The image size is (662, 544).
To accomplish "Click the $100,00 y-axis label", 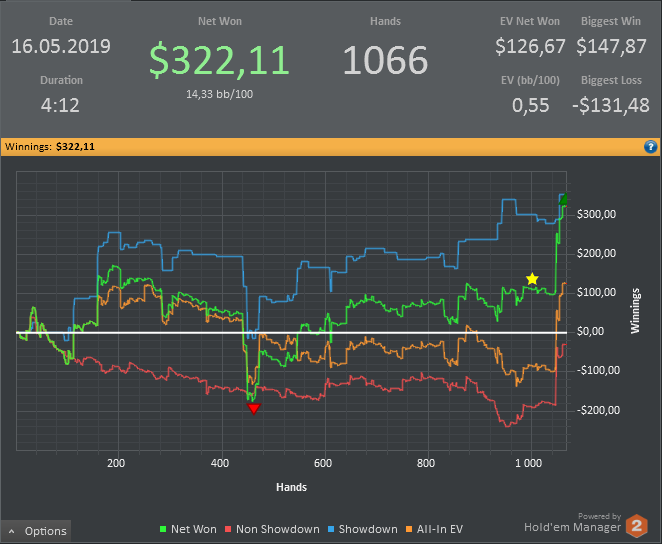I will pos(596,292).
